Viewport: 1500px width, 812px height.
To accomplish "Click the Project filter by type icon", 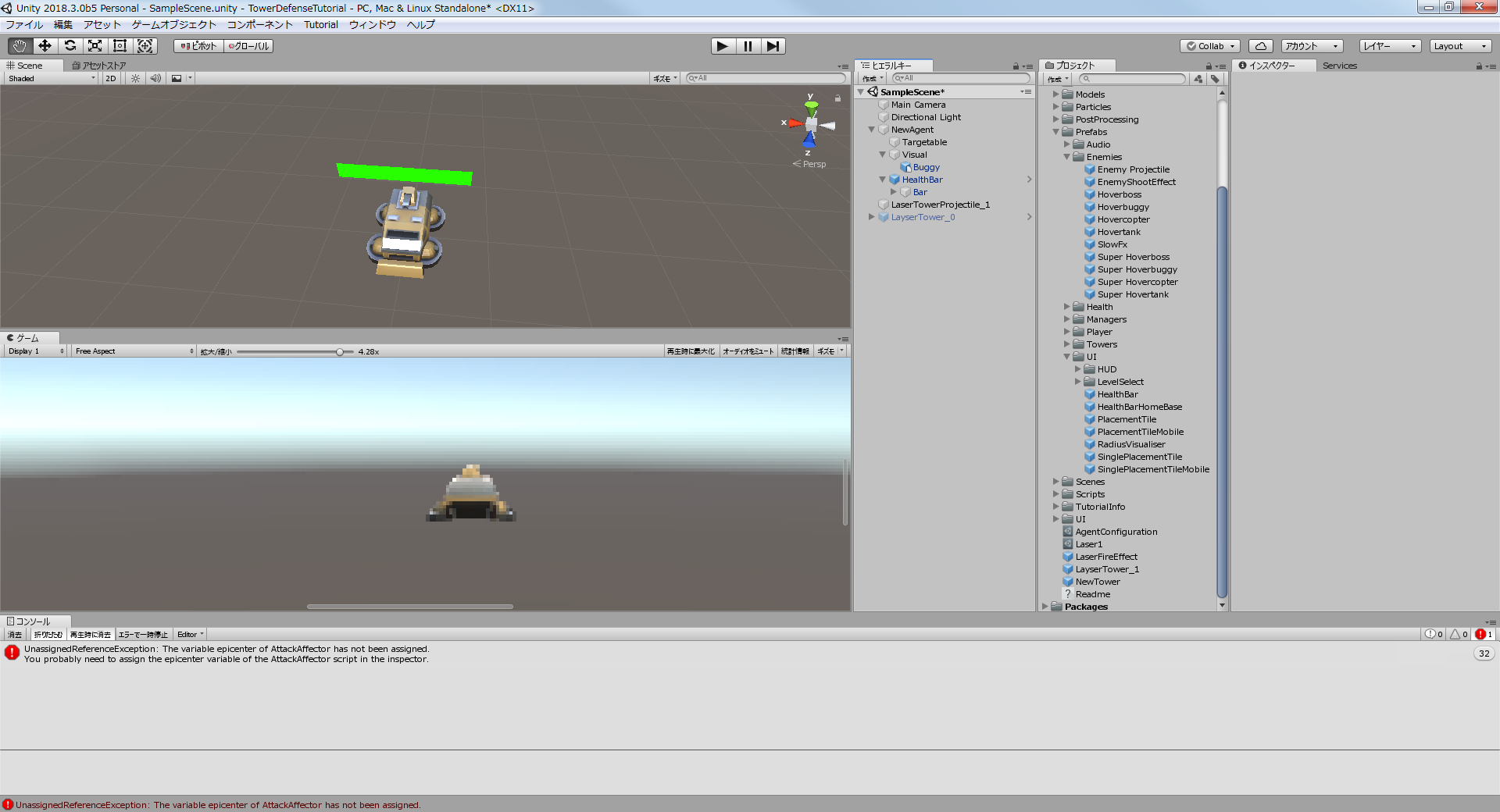I will [1198, 79].
